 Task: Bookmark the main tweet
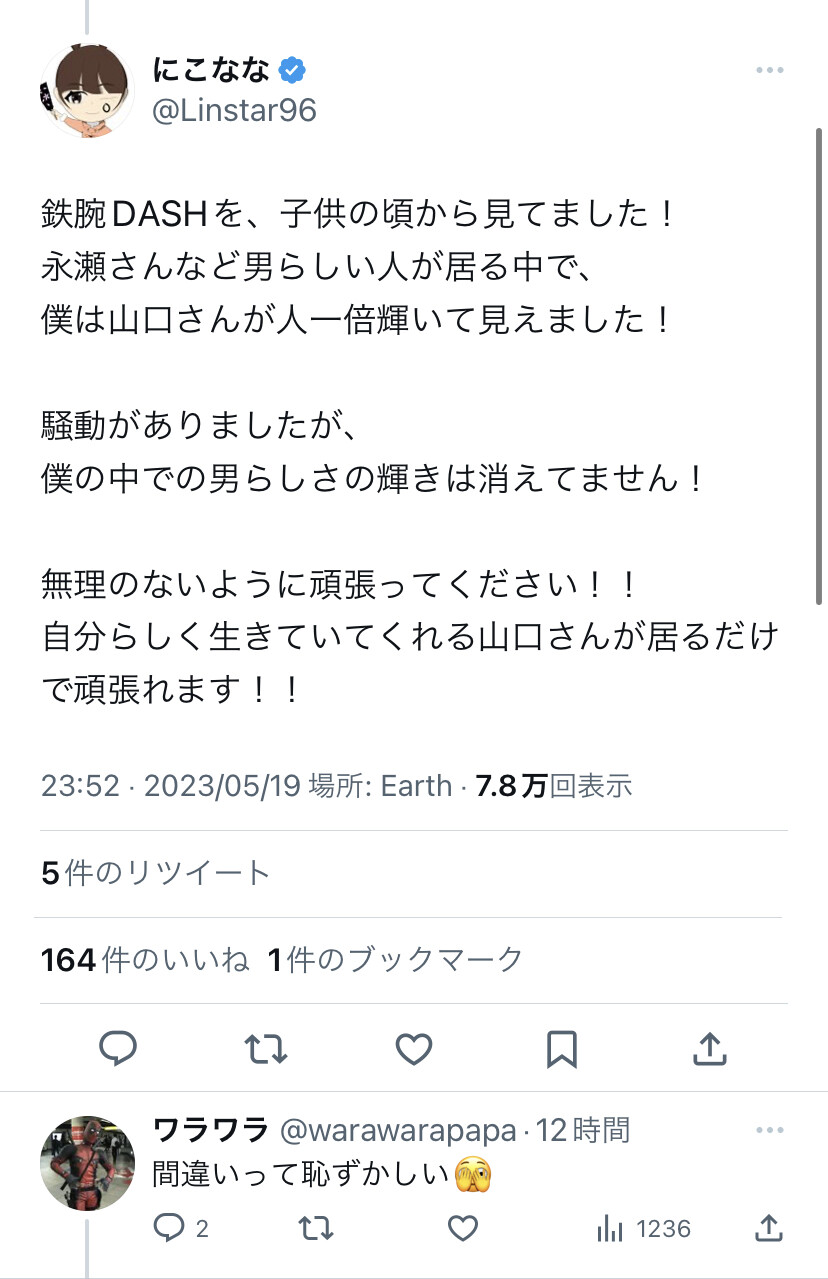[x=561, y=1048]
